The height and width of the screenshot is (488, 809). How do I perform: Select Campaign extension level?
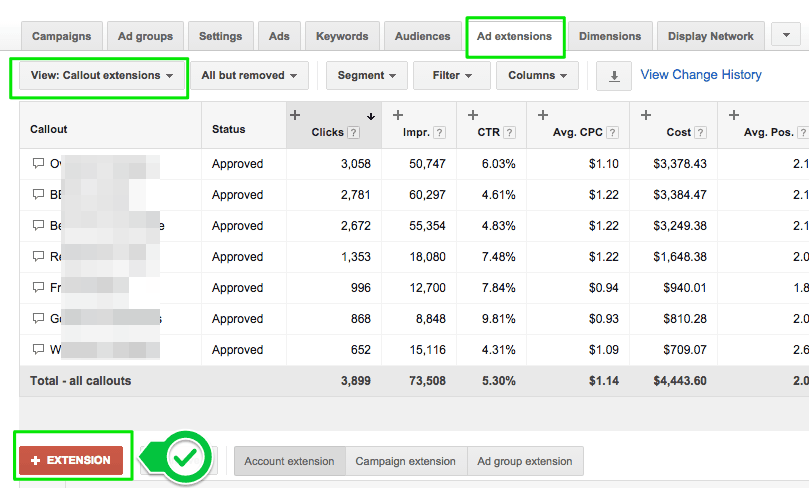click(x=406, y=461)
